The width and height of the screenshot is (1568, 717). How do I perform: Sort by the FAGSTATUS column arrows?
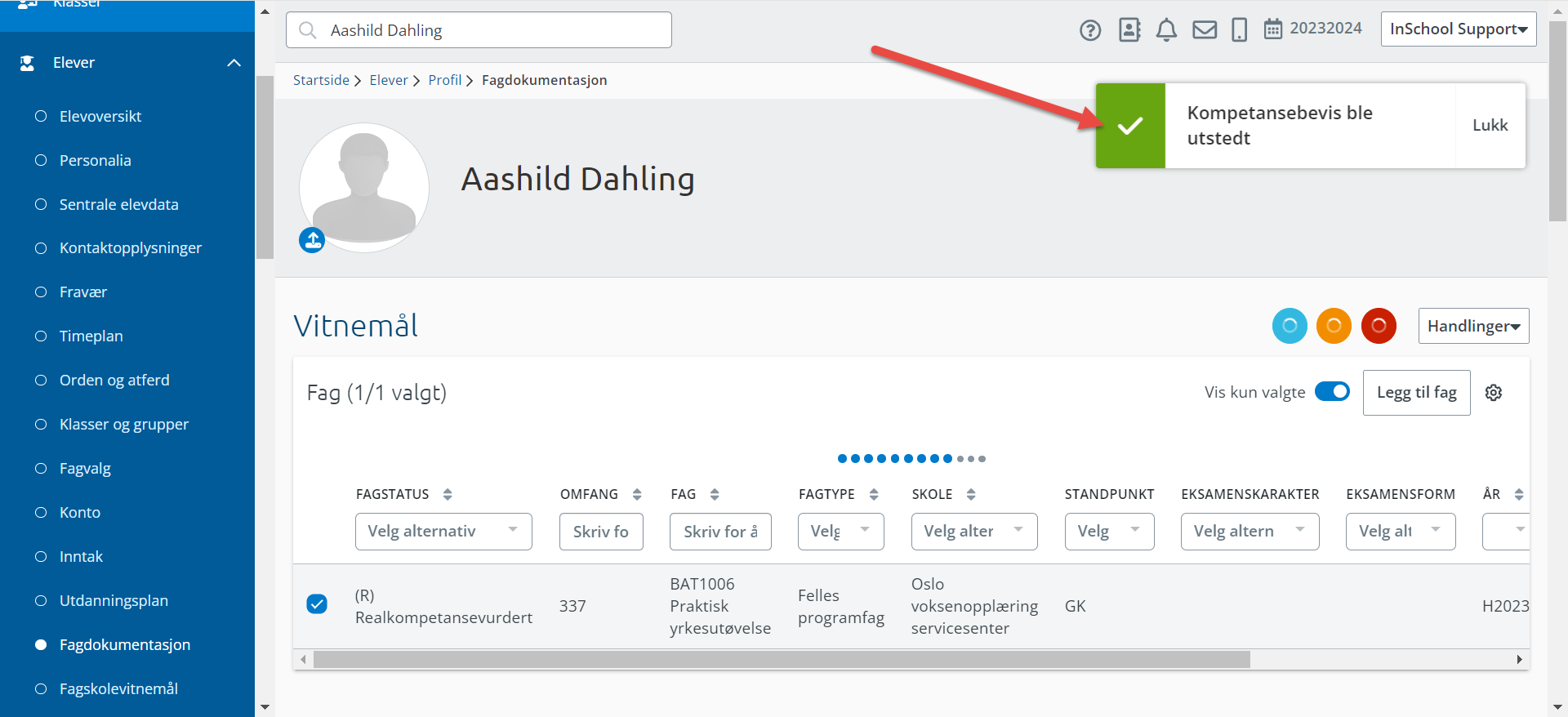pyautogui.click(x=448, y=494)
